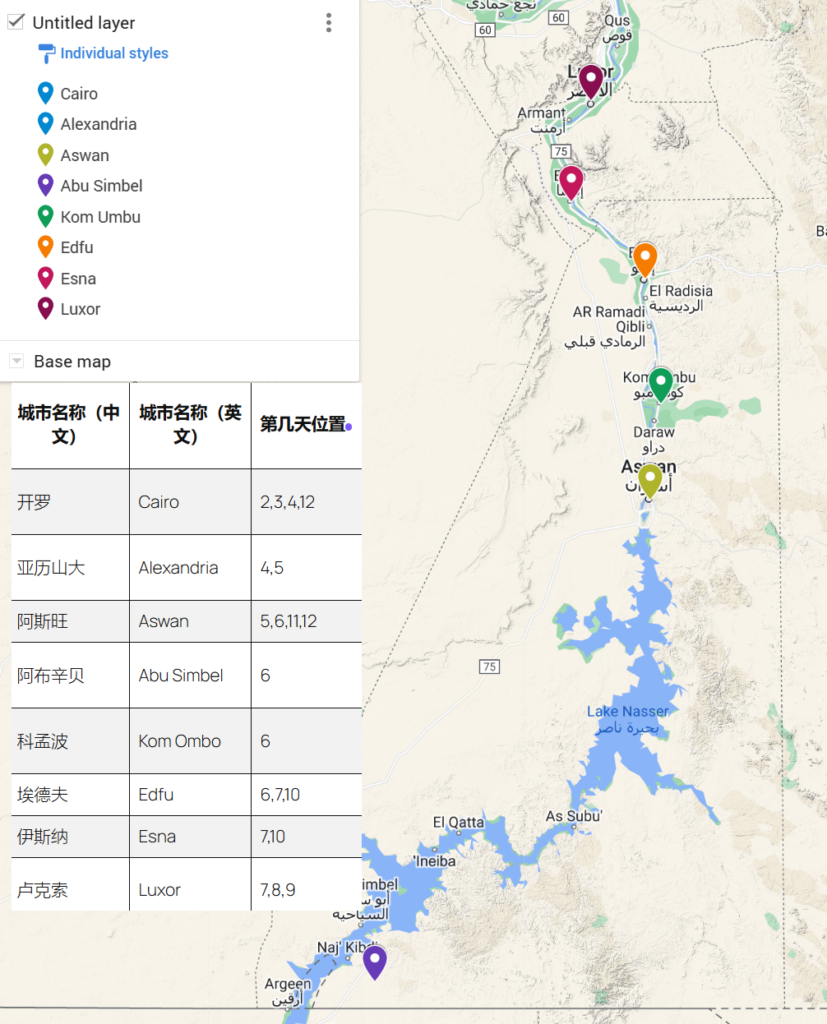Uncheck the Untitled layer visibility checkbox

click(x=16, y=22)
